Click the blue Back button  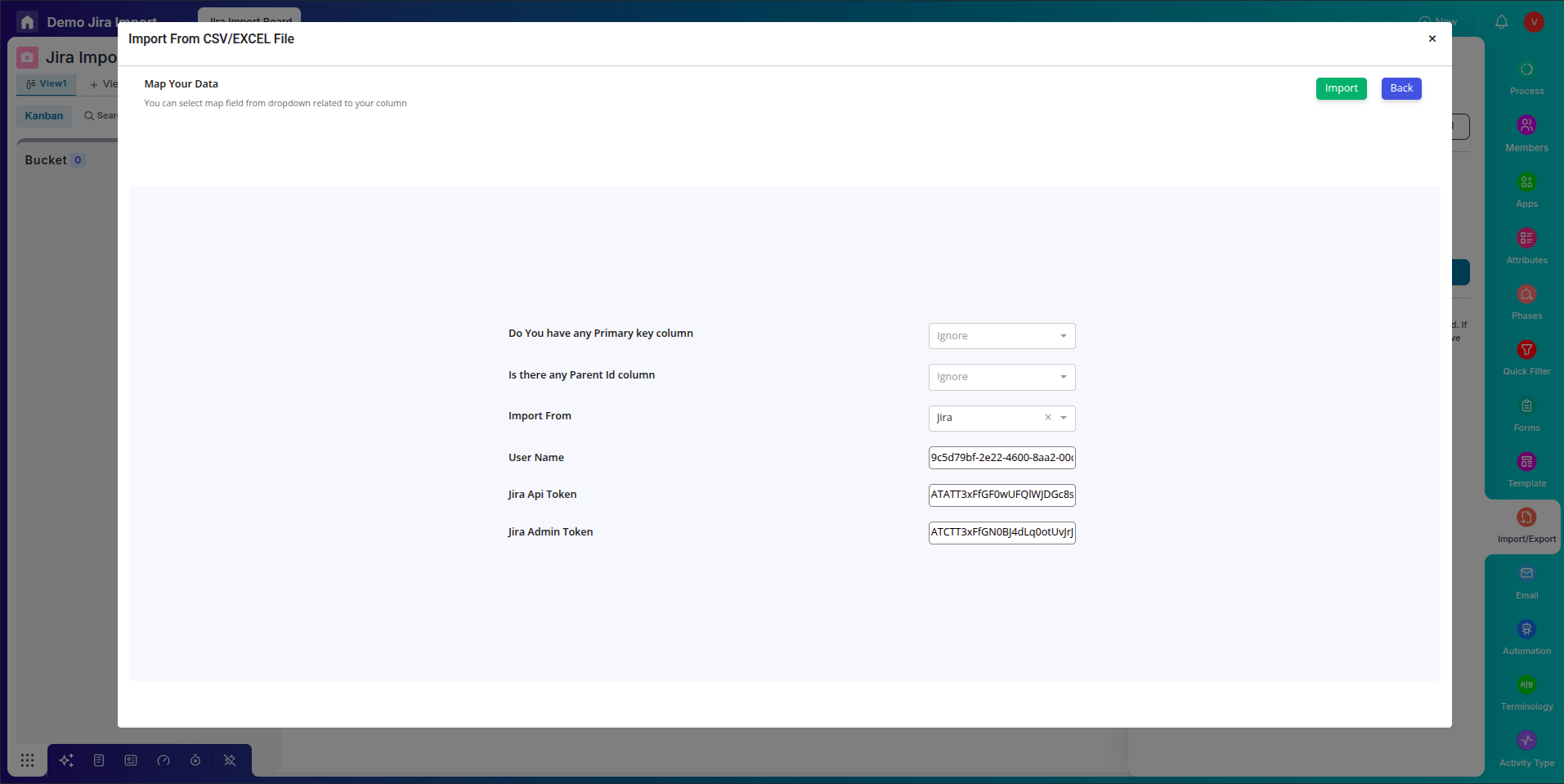tap(1401, 88)
